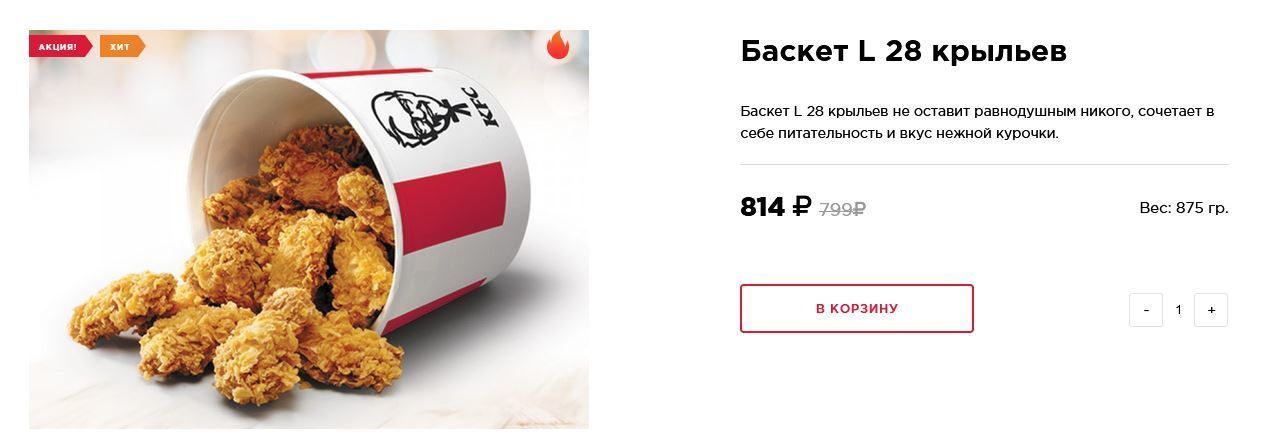The height and width of the screenshot is (447, 1271).
Task: Click the product description text paragraph
Action: 977,122
